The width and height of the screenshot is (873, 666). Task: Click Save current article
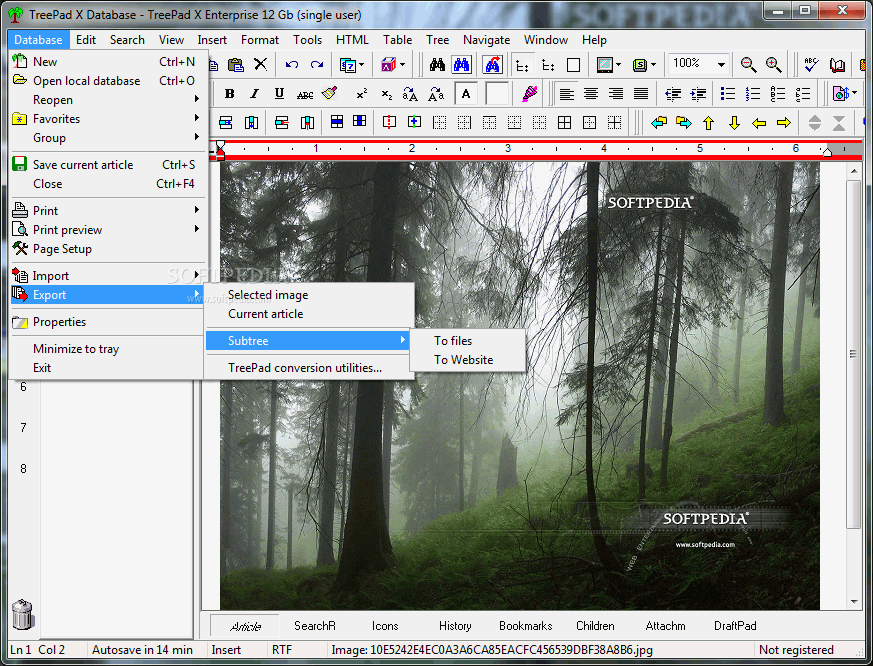(109, 165)
